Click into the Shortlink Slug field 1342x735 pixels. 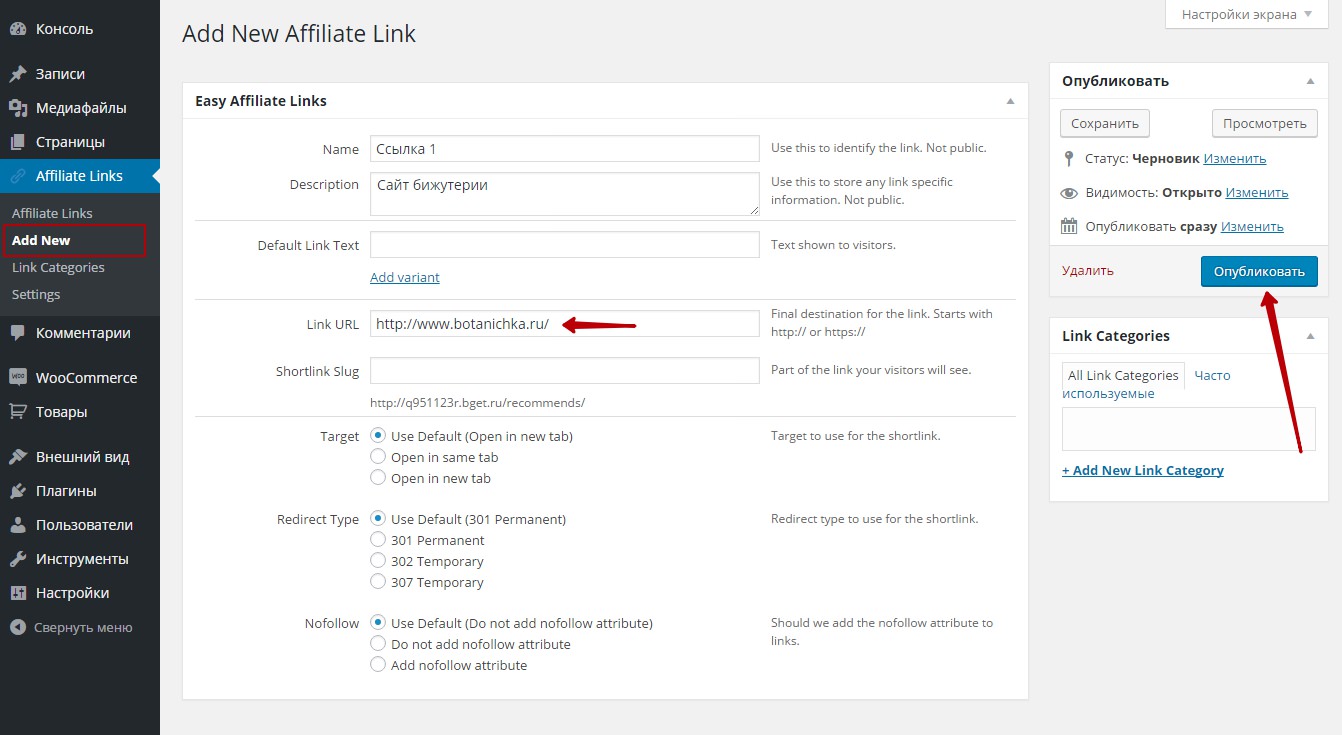coord(565,370)
